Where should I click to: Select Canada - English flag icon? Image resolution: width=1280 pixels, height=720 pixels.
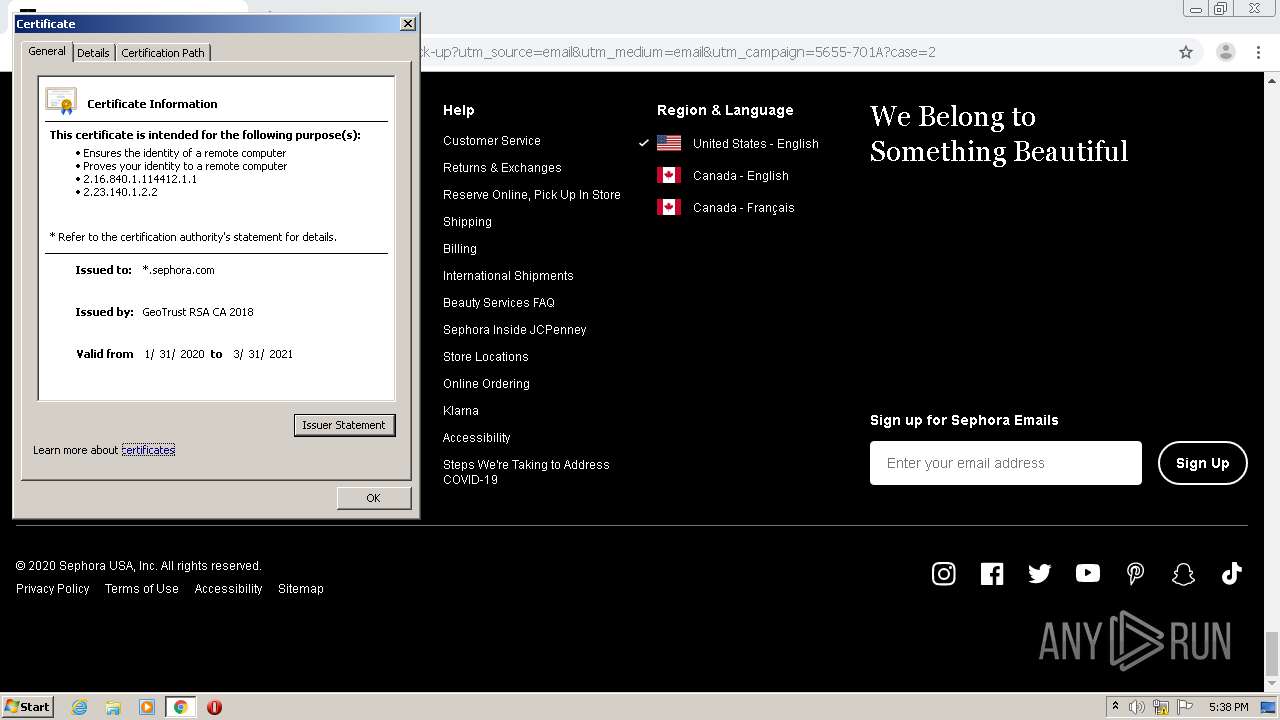point(669,175)
